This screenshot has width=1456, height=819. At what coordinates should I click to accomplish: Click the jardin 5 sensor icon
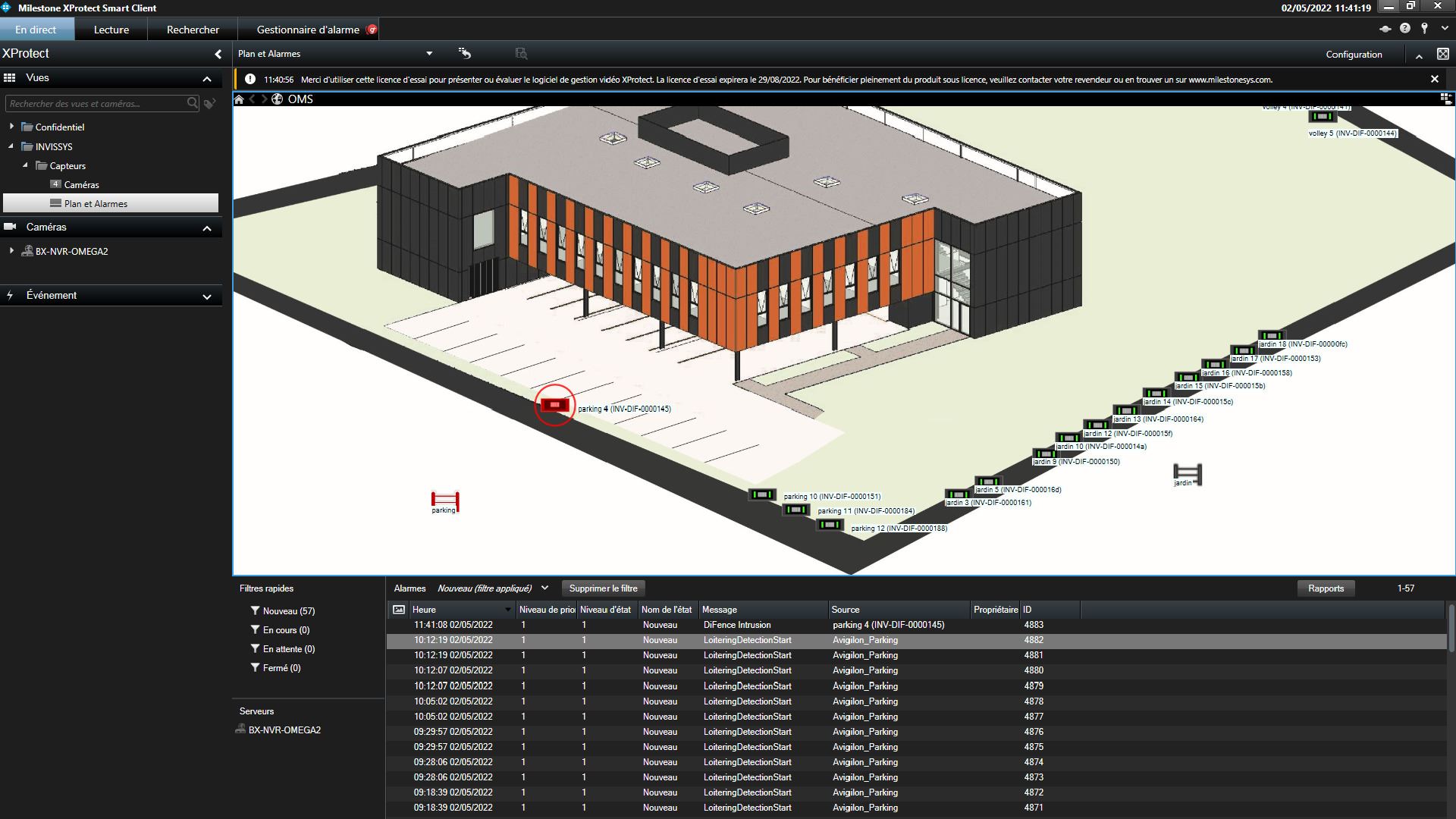987,482
